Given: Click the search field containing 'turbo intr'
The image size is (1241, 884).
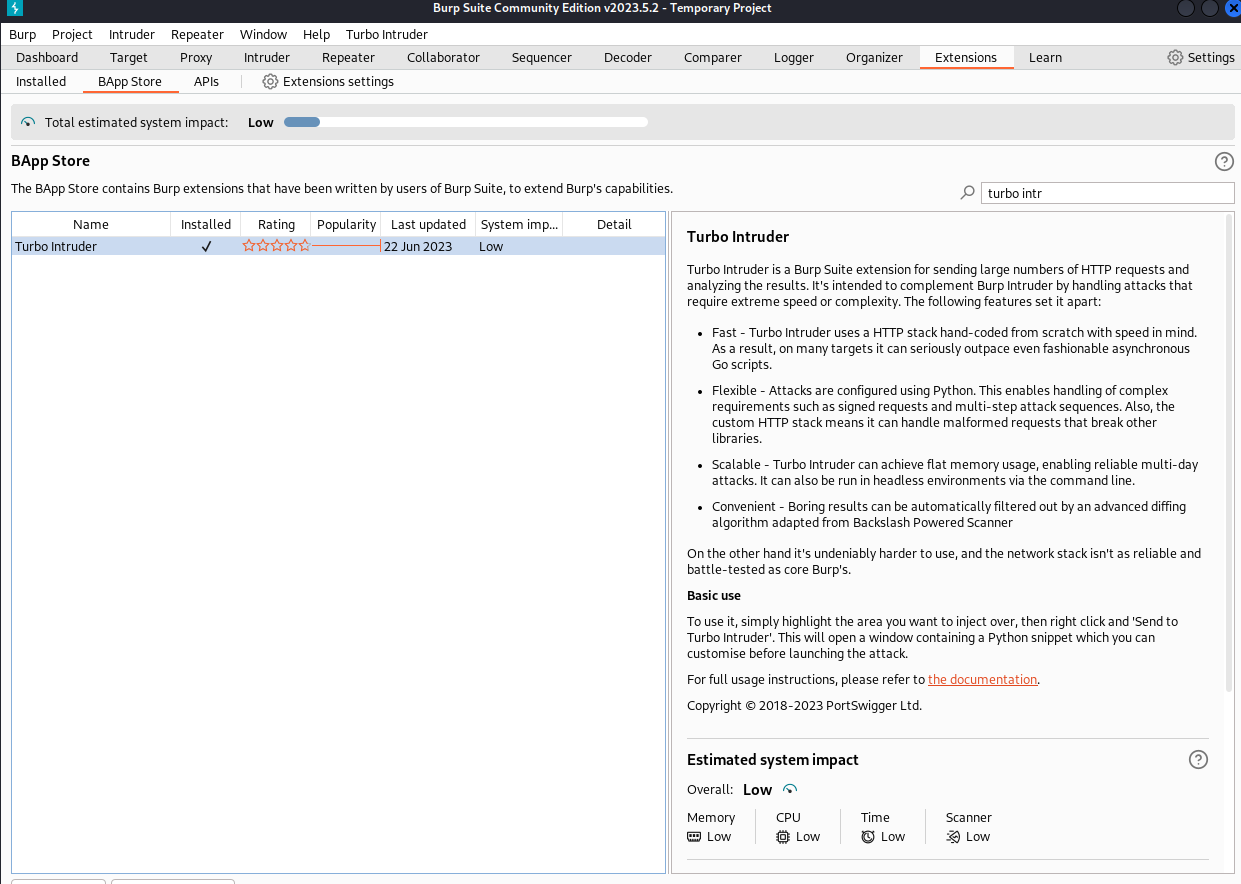Looking at the screenshot, I should pos(1108,193).
